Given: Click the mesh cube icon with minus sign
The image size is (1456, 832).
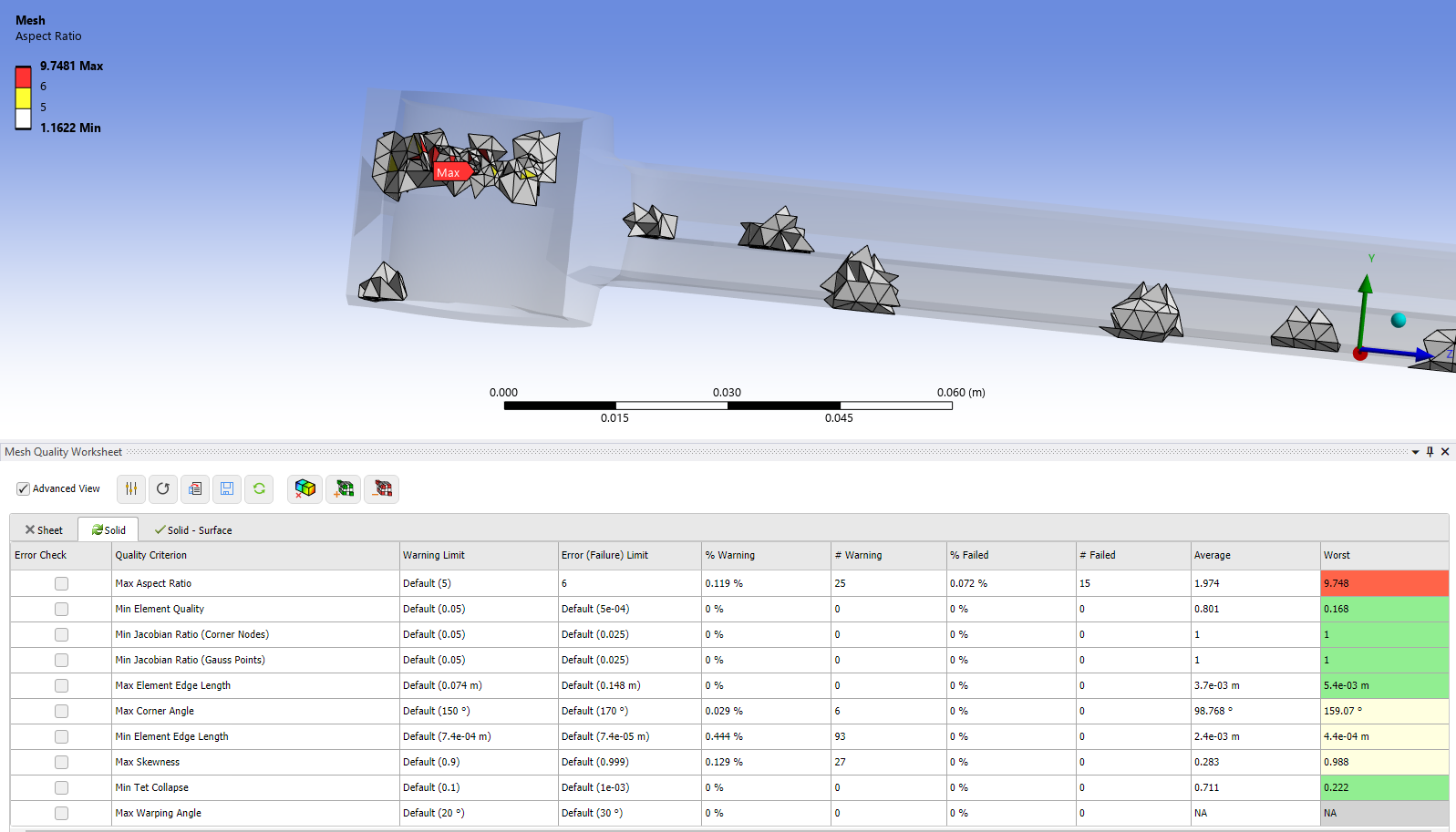Looking at the screenshot, I should [x=383, y=489].
